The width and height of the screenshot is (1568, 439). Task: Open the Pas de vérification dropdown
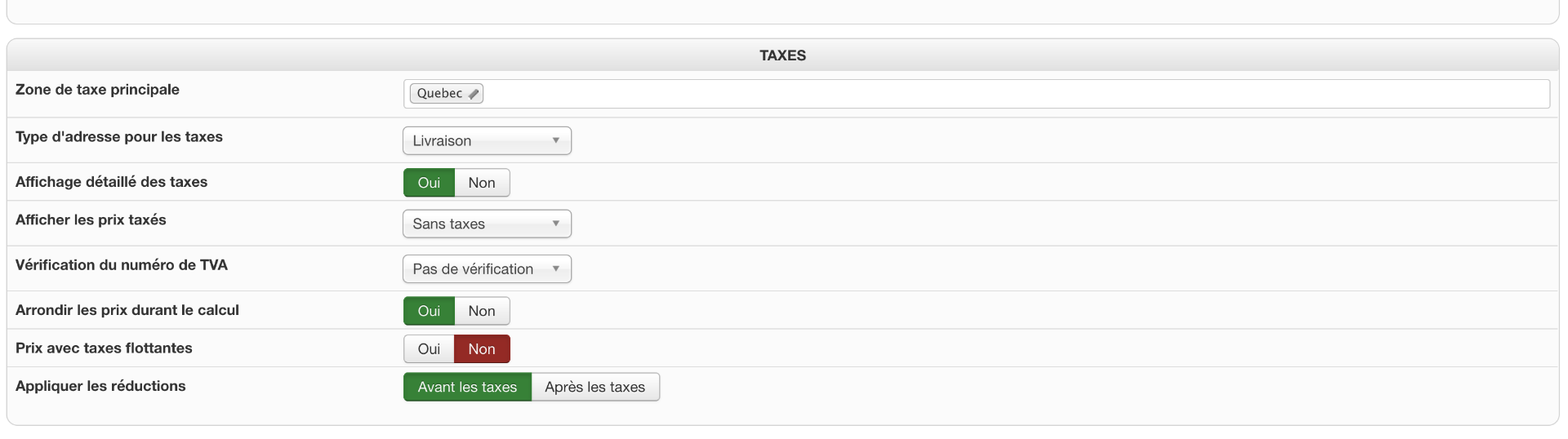coord(487,269)
